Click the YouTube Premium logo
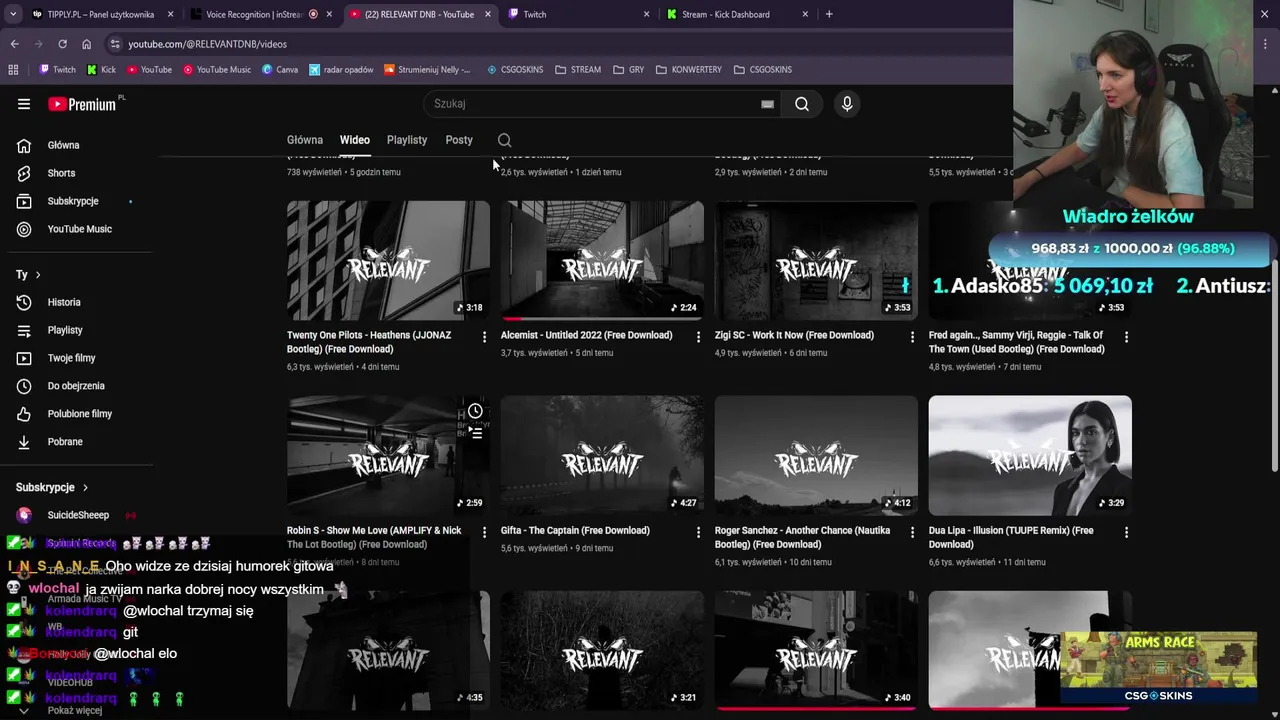 [x=82, y=104]
